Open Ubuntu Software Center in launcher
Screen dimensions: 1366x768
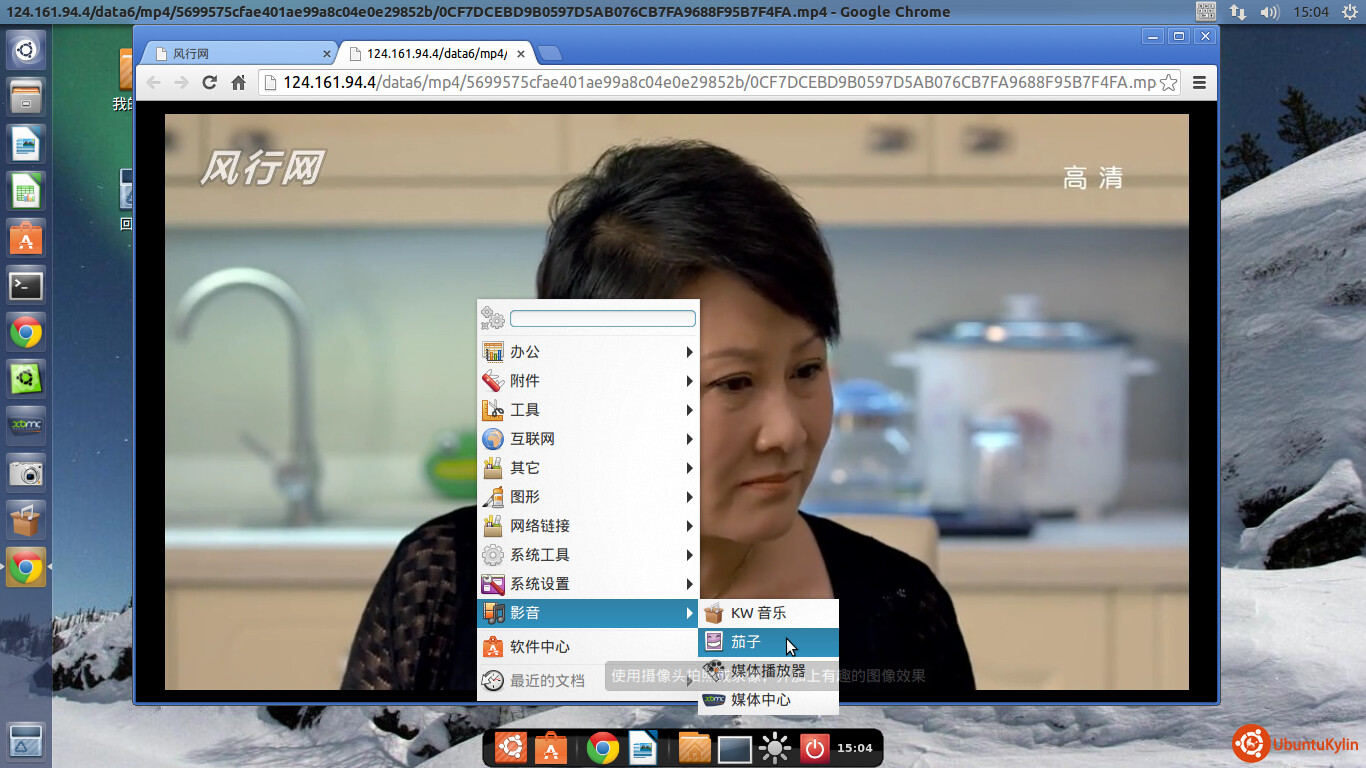26,239
